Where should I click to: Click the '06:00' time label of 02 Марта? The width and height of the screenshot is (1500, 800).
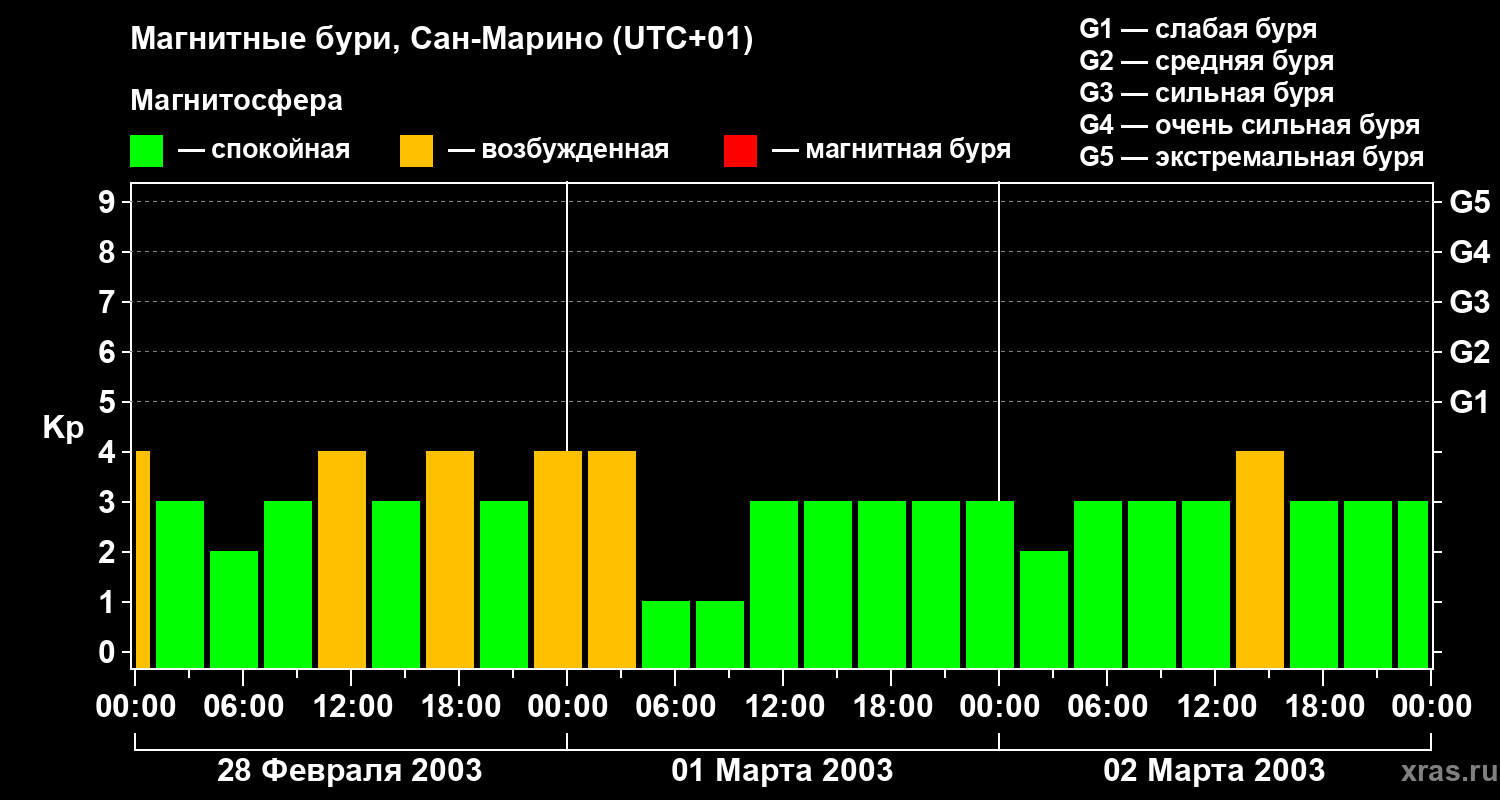1107,707
